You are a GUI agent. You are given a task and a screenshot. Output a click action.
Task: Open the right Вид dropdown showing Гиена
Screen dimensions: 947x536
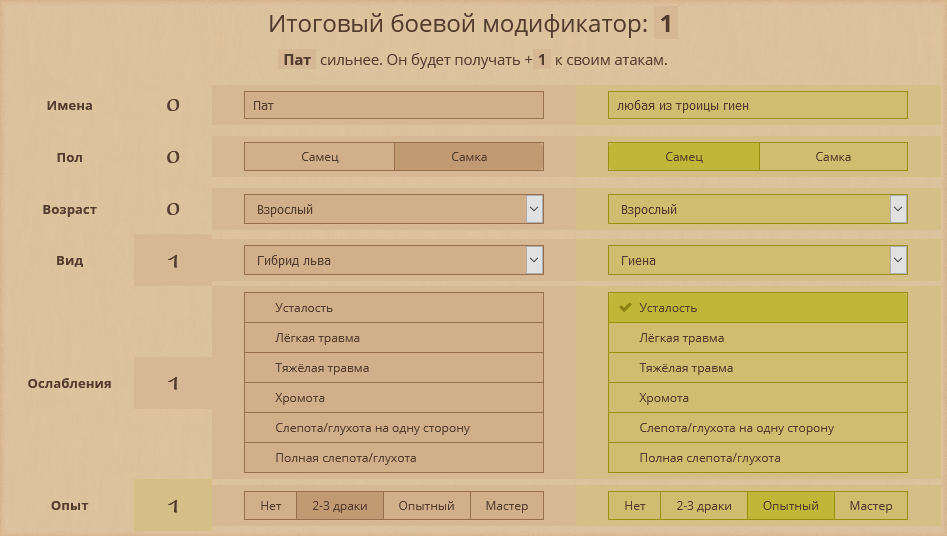coord(757,260)
